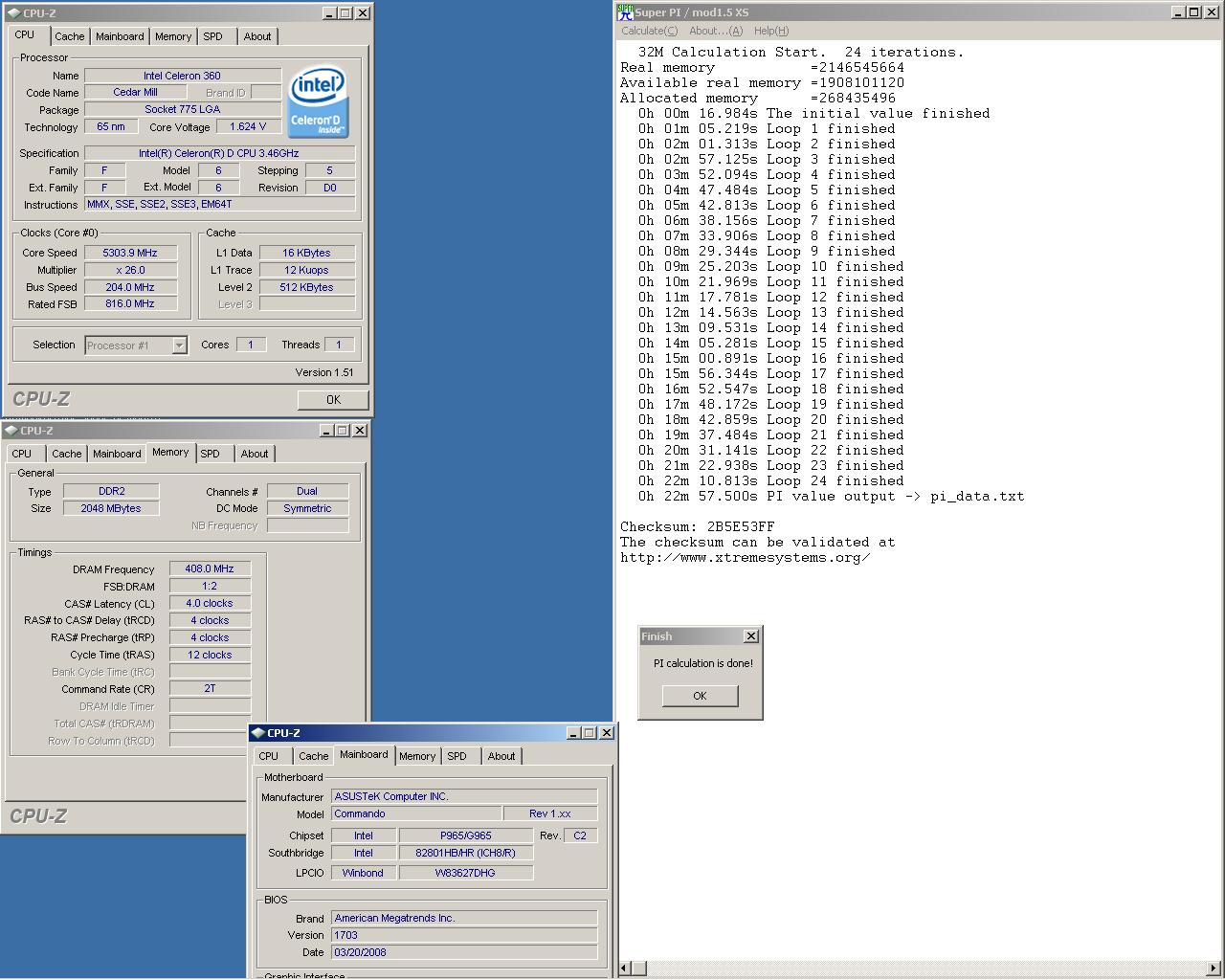Viewport: 1225px width, 980px height.
Task: Switch to the Memory tab in the top CPU-Z window
Action: coord(173,36)
